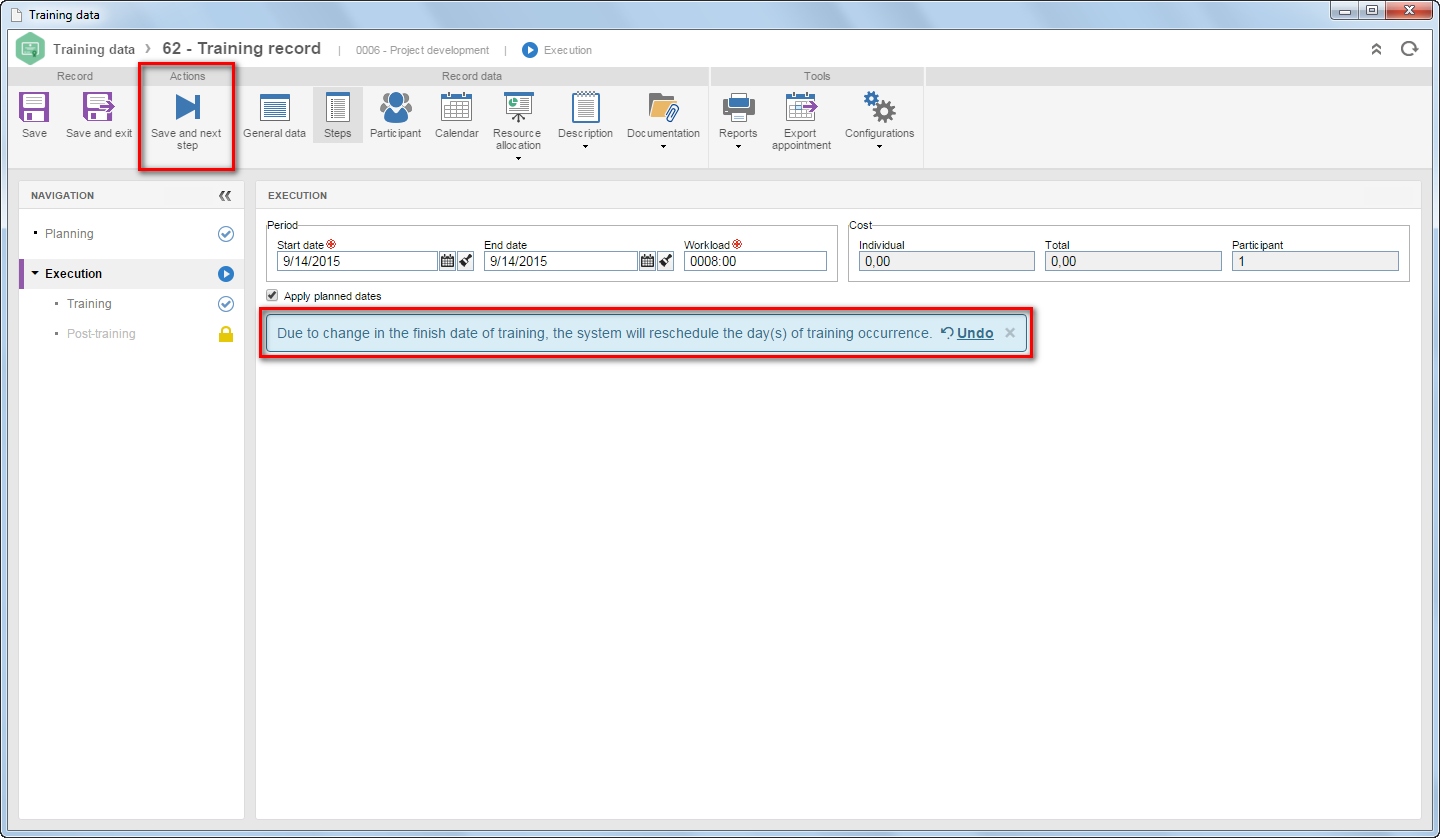Click the Reports printer icon
Viewport: 1440px width, 838px height.
coord(738,107)
